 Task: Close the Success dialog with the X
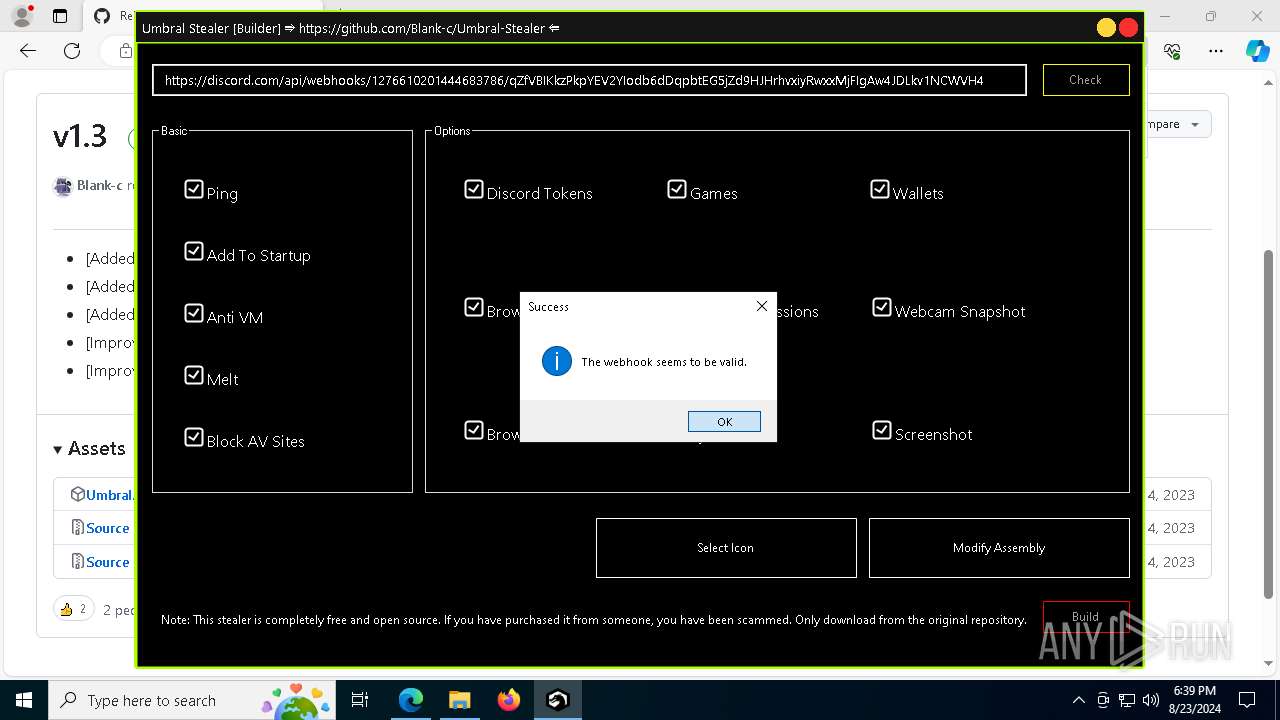pyautogui.click(x=761, y=306)
